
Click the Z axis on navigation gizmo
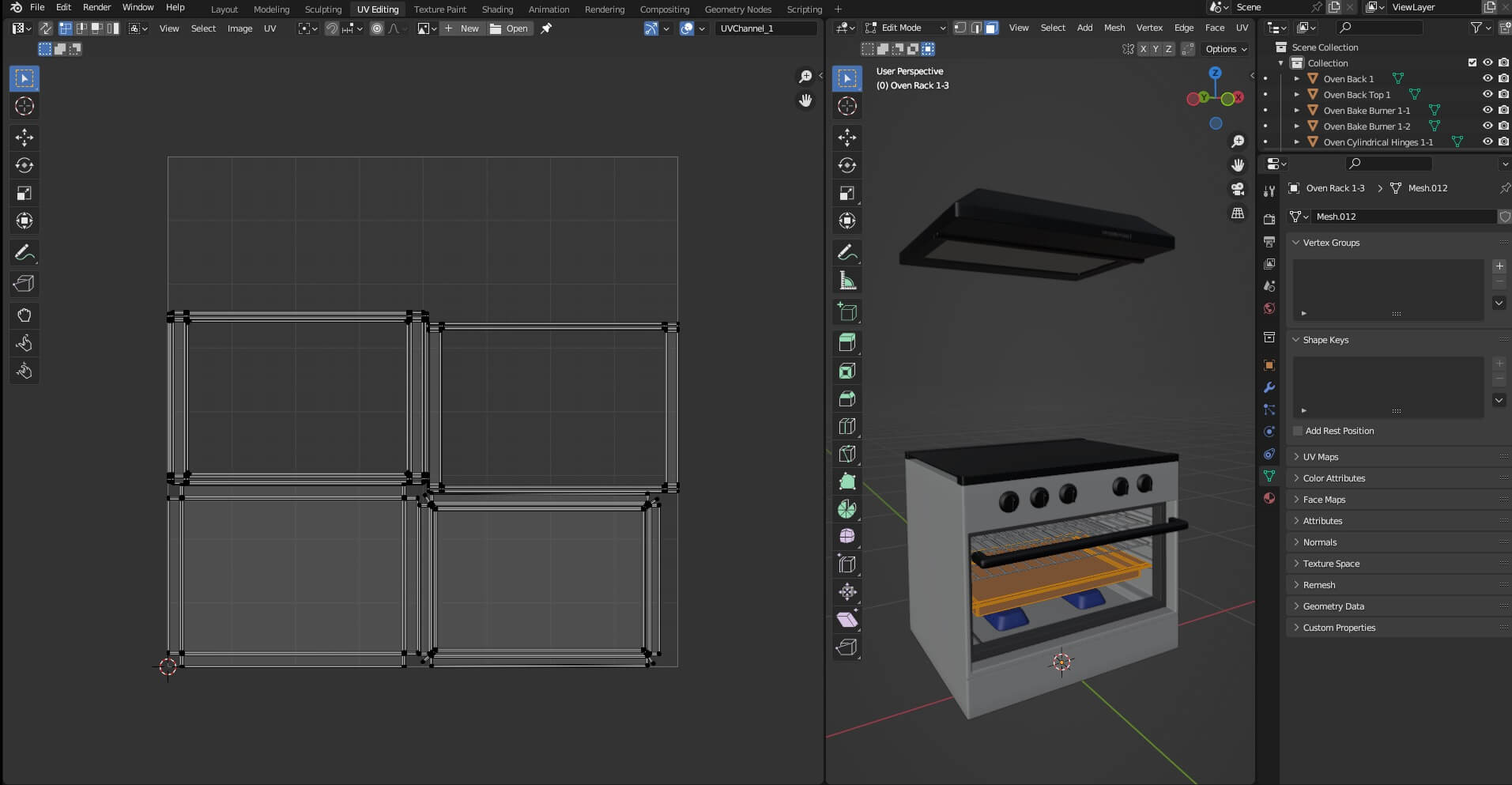[1215, 73]
